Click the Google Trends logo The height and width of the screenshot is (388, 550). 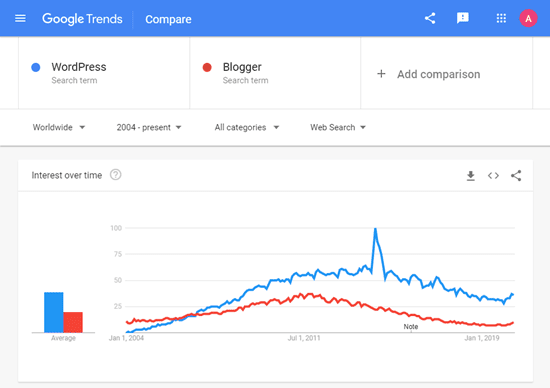(82, 19)
